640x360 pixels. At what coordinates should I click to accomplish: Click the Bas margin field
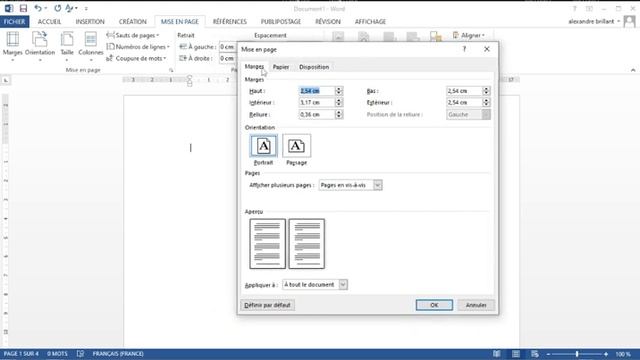[x=464, y=91]
